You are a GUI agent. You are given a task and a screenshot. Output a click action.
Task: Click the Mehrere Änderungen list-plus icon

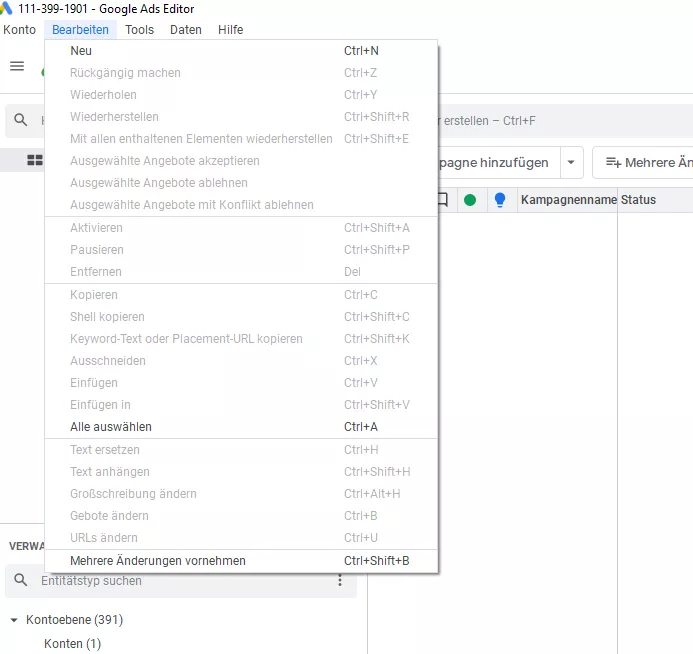tap(613, 163)
